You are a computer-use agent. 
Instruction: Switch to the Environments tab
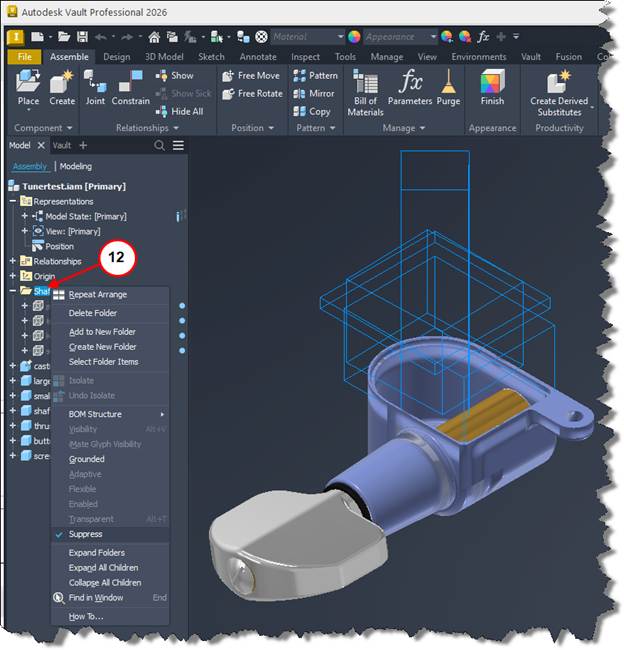click(479, 57)
